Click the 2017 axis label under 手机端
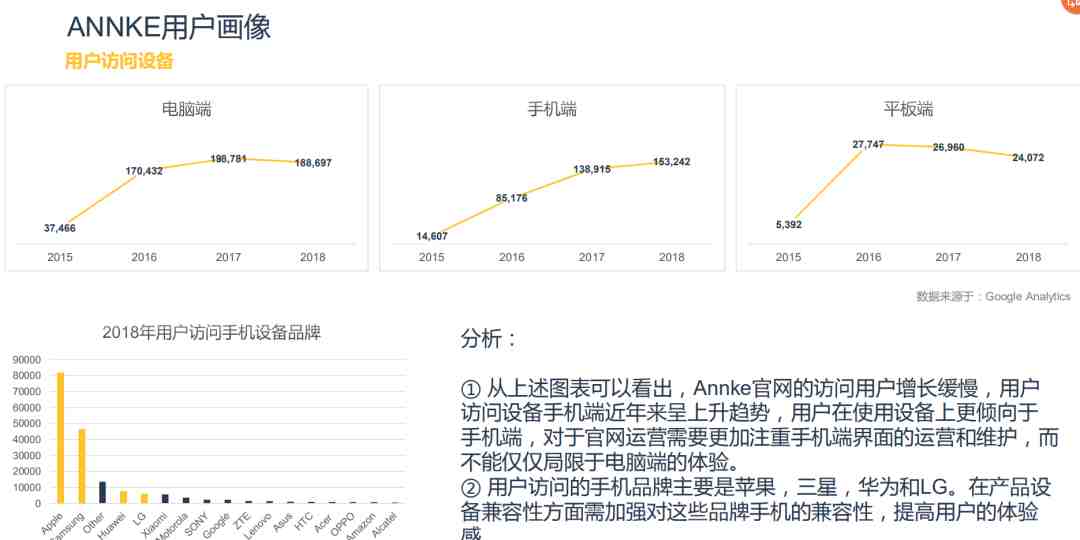Image resolution: width=1080 pixels, height=540 pixels. [592, 258]
